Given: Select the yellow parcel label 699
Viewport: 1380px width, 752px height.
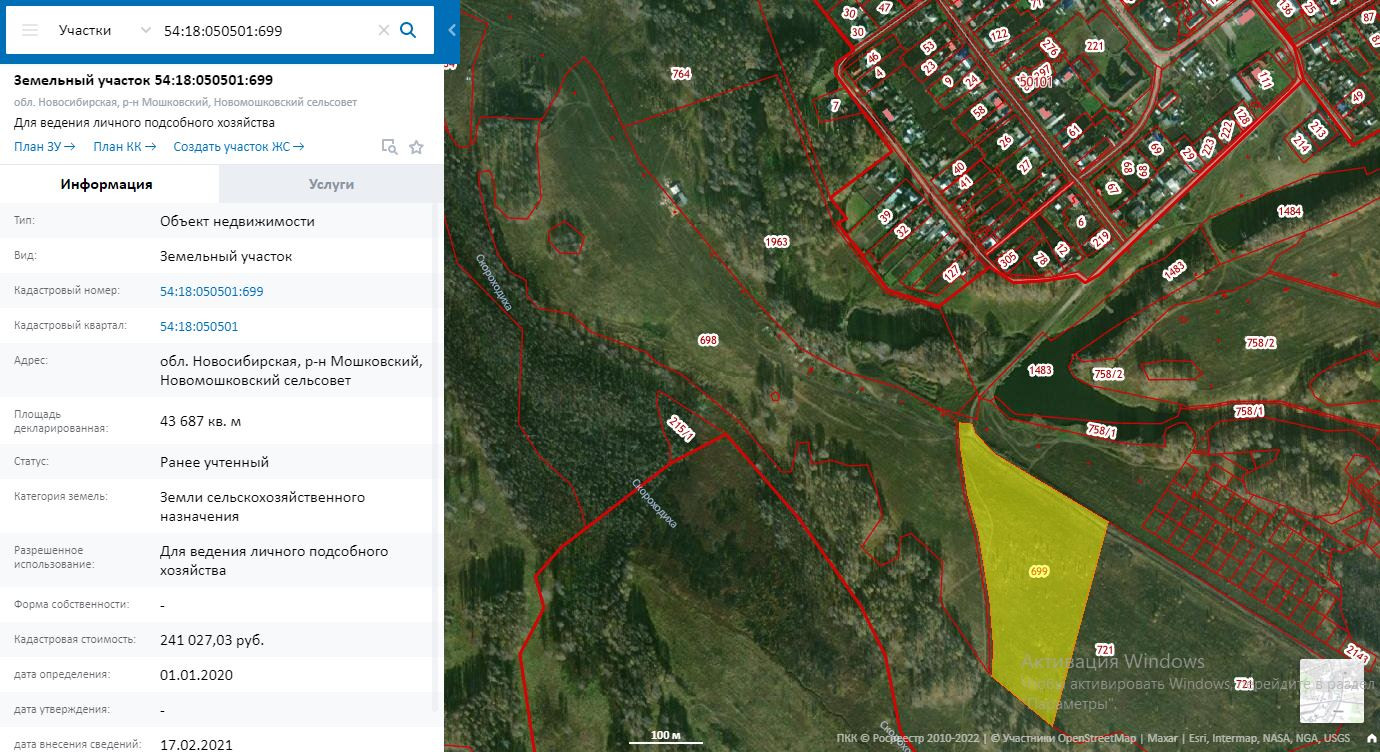Looking at the screenshot, I should click(1039, 571).
